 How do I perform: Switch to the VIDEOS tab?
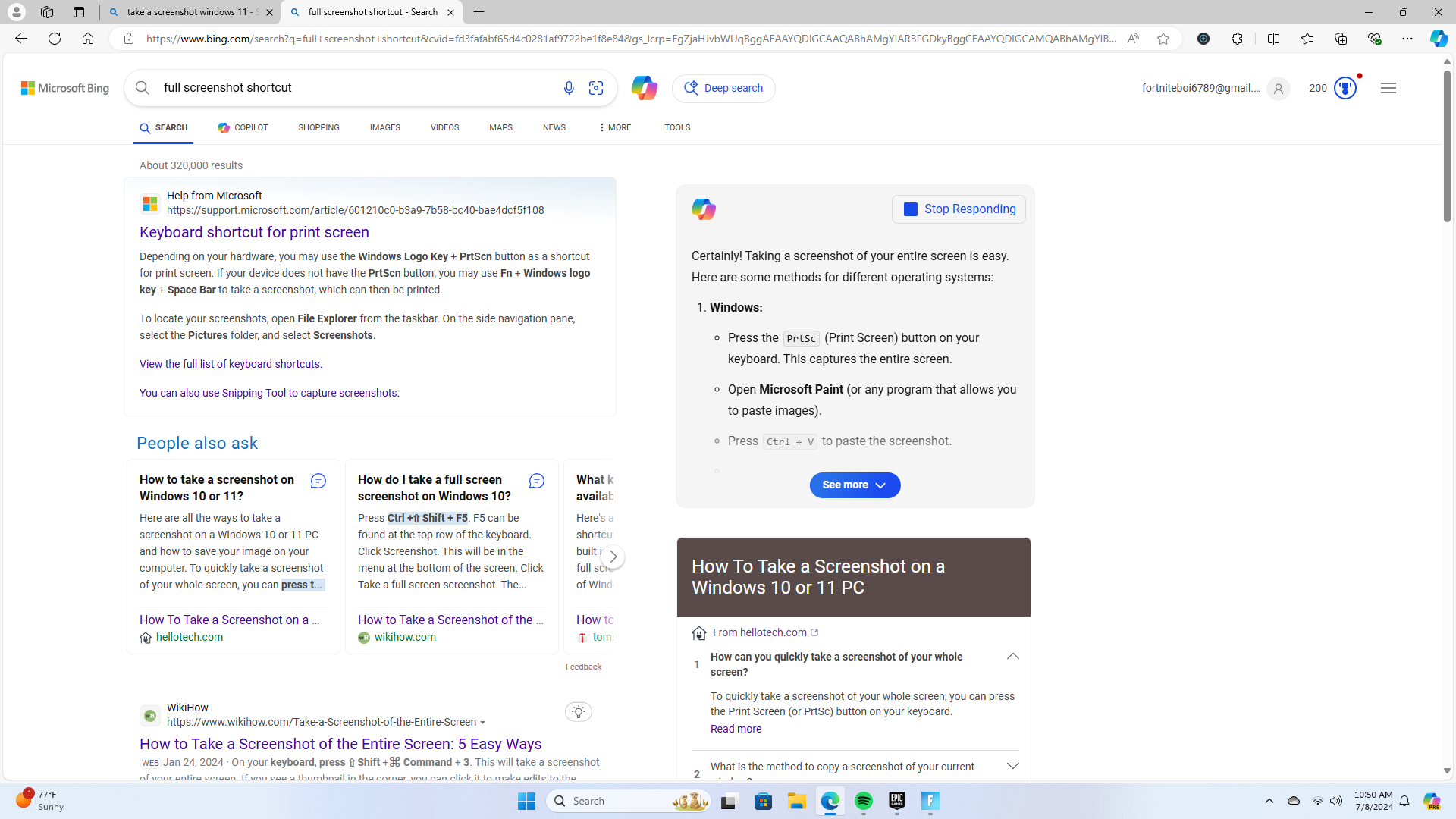[x=444, y=127]
